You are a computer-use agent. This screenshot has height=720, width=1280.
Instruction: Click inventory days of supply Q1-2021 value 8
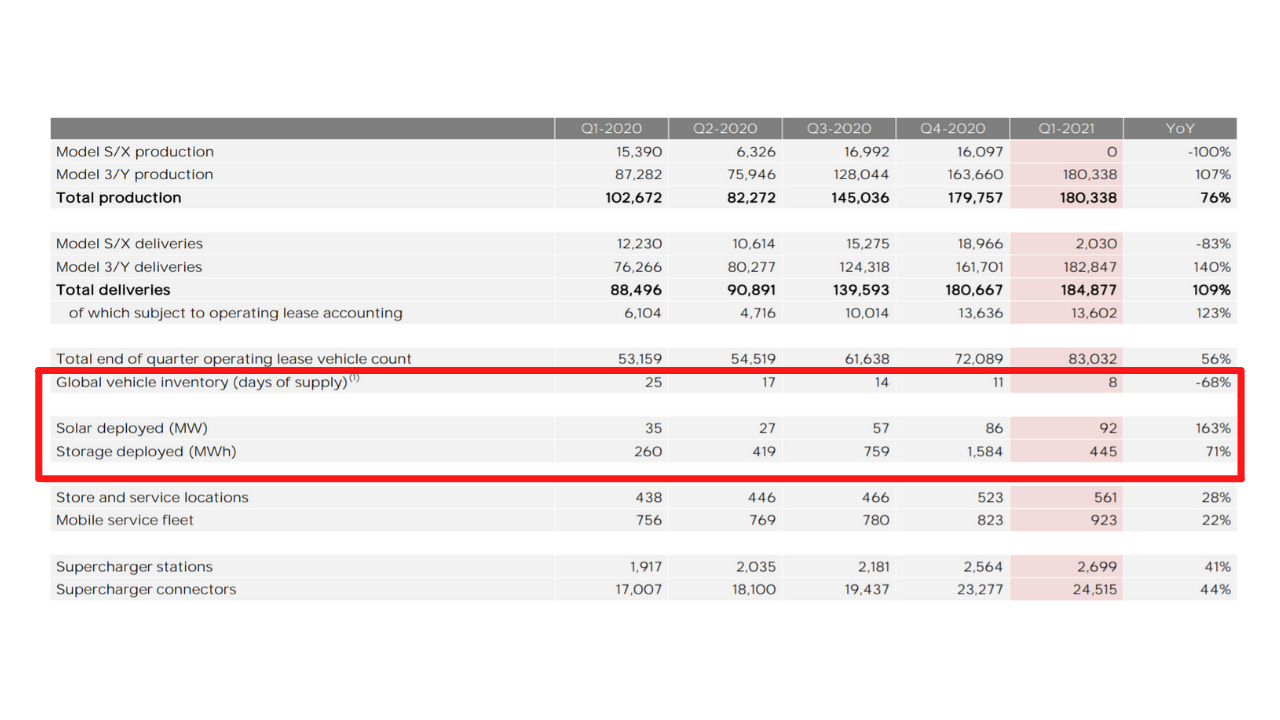[x=1113, y=382]
